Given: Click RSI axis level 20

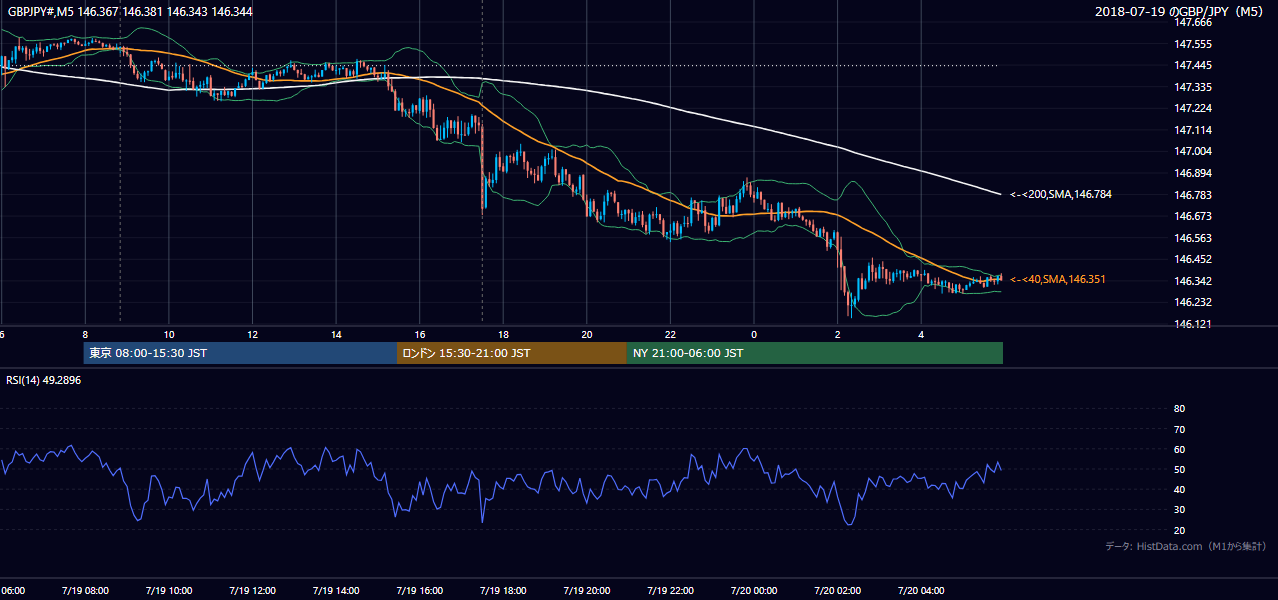Looking at the screenshot, I should pyautogui.click(x=1179, y=530).
